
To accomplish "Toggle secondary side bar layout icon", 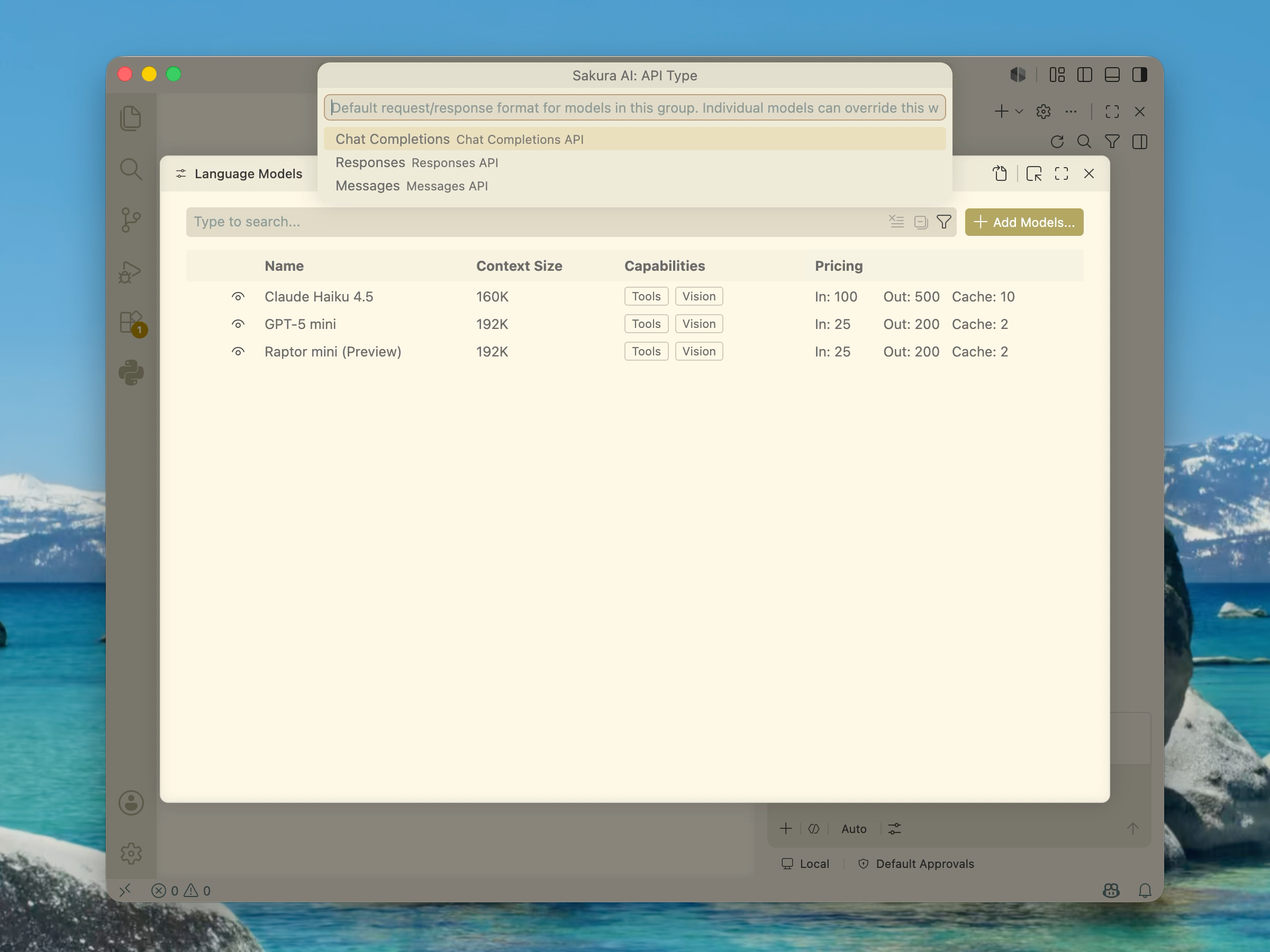I will click(x=1140, y=75).
